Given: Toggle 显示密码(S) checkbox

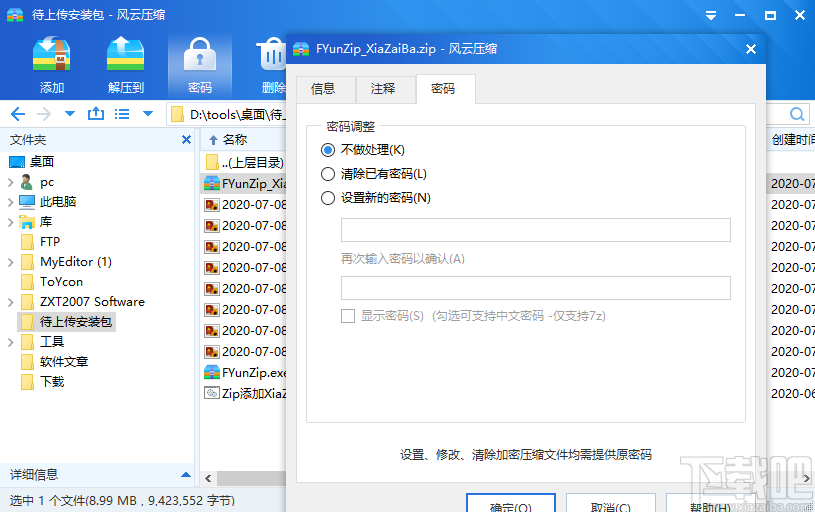Looking at the screenshot, I should tap(348, 316).
